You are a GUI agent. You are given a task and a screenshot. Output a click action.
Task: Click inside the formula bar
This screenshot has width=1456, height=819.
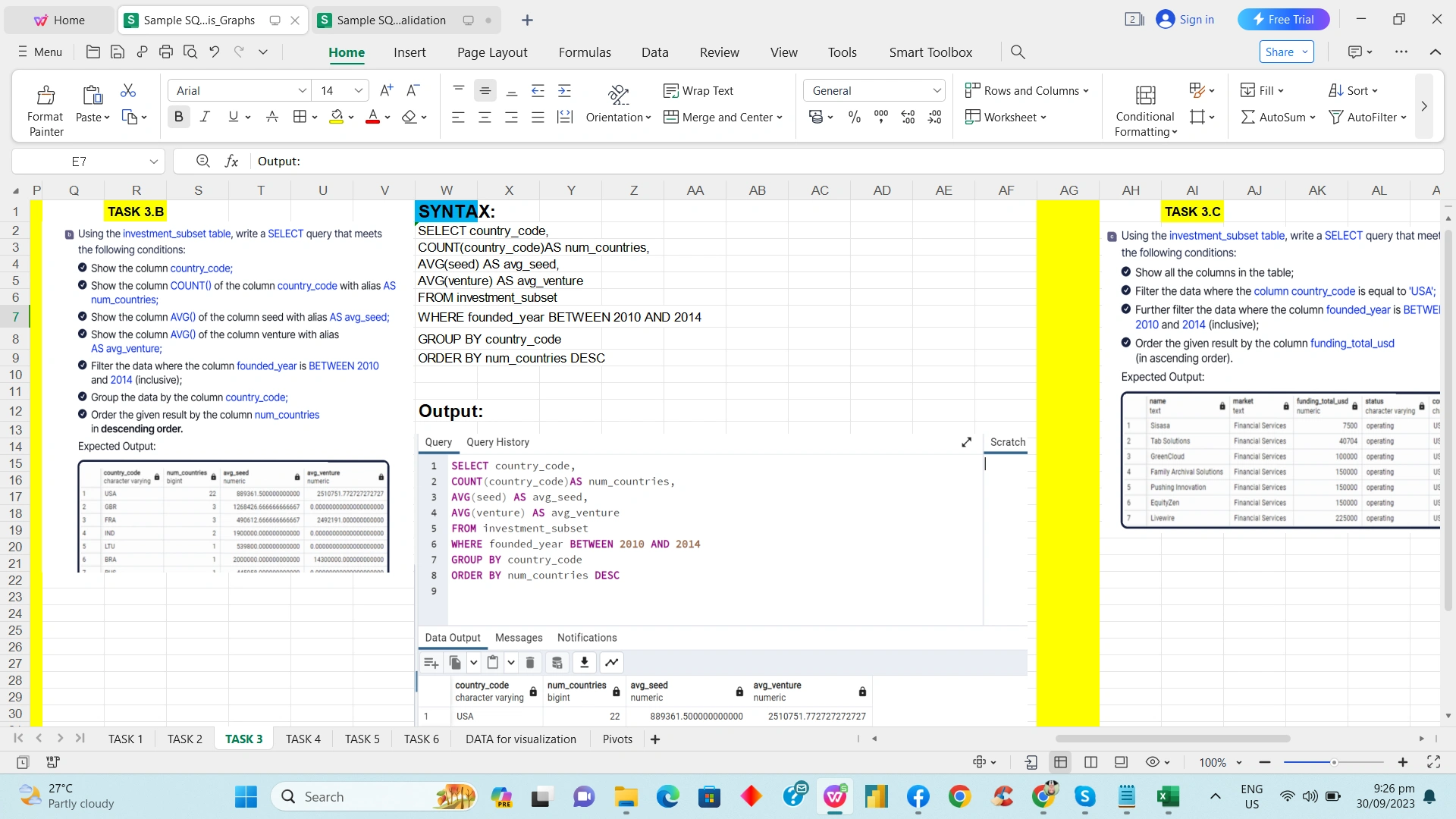tap(531, 161)
